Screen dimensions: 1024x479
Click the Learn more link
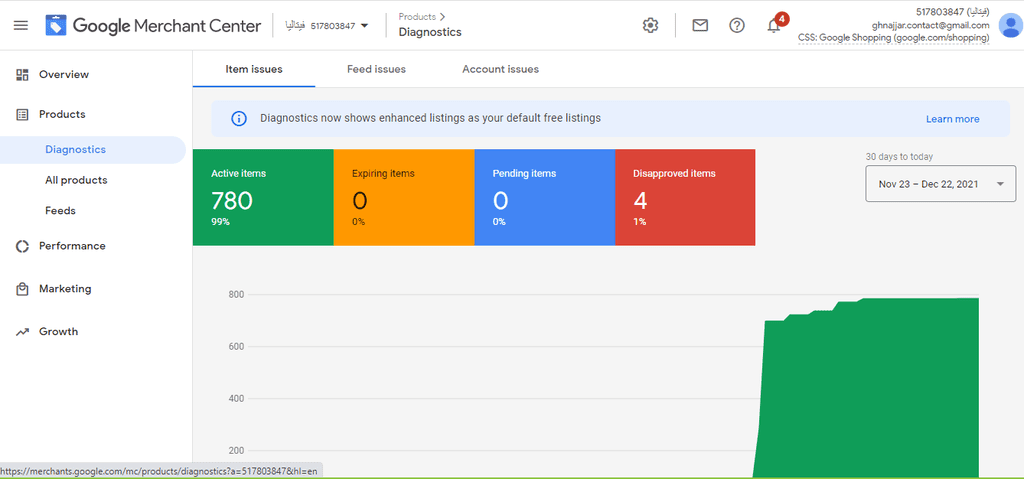(952, 119)
